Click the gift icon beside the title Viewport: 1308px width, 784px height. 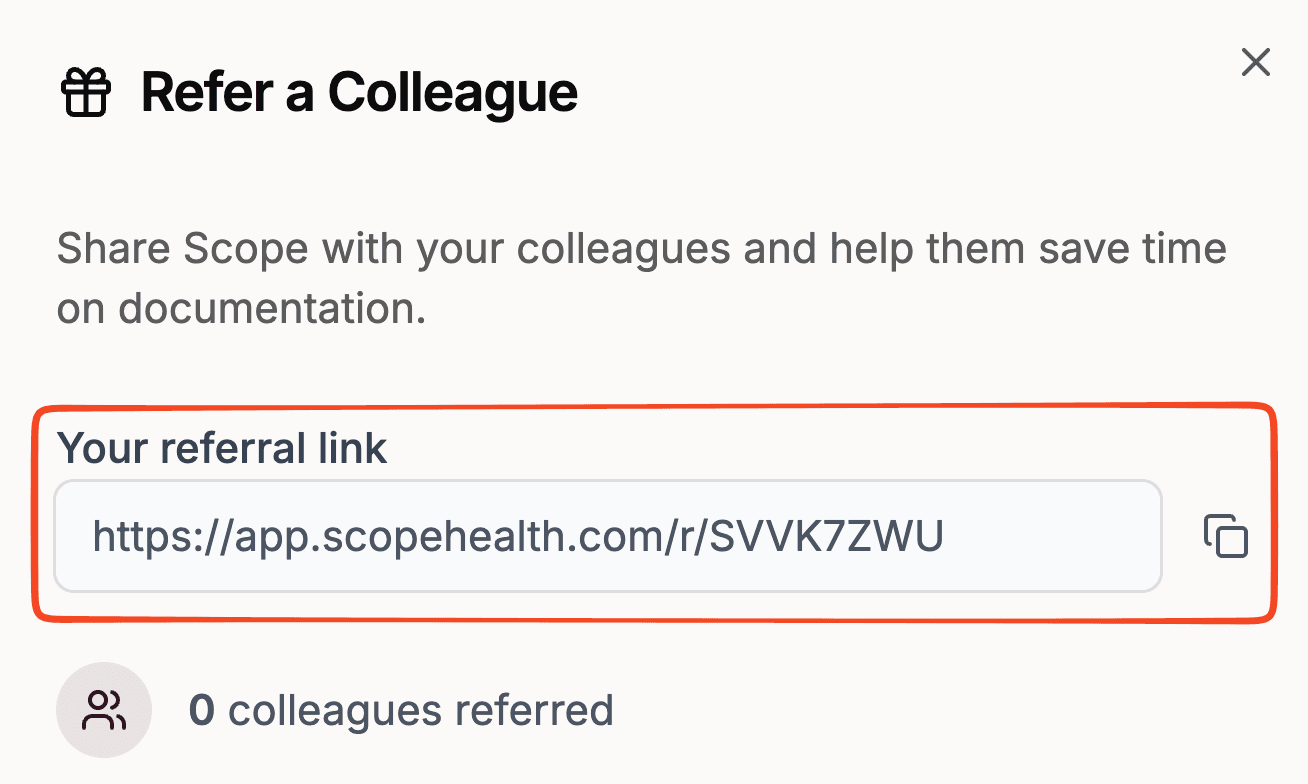point(86,93)
